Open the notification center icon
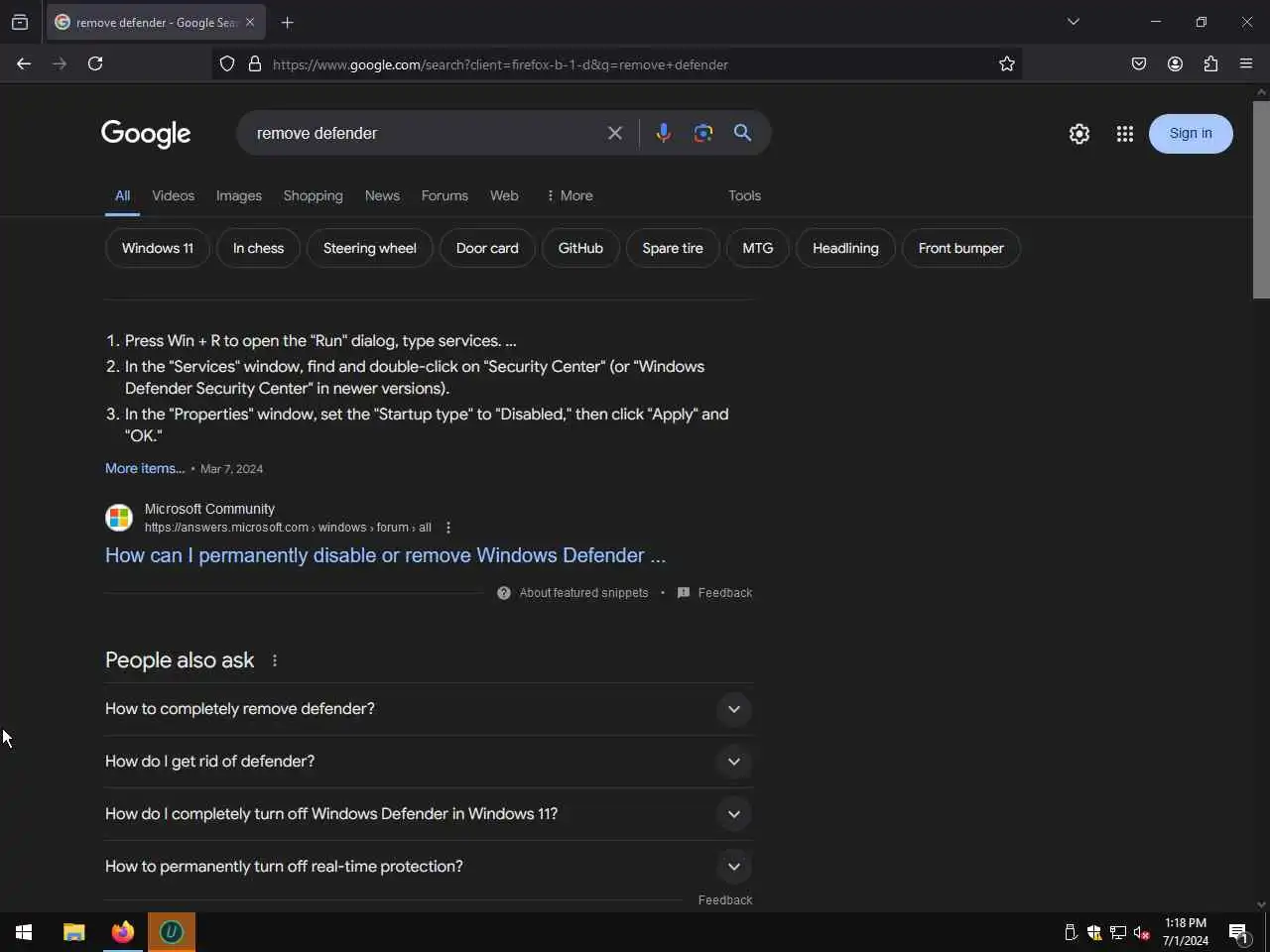 [x=1238, y=932]
